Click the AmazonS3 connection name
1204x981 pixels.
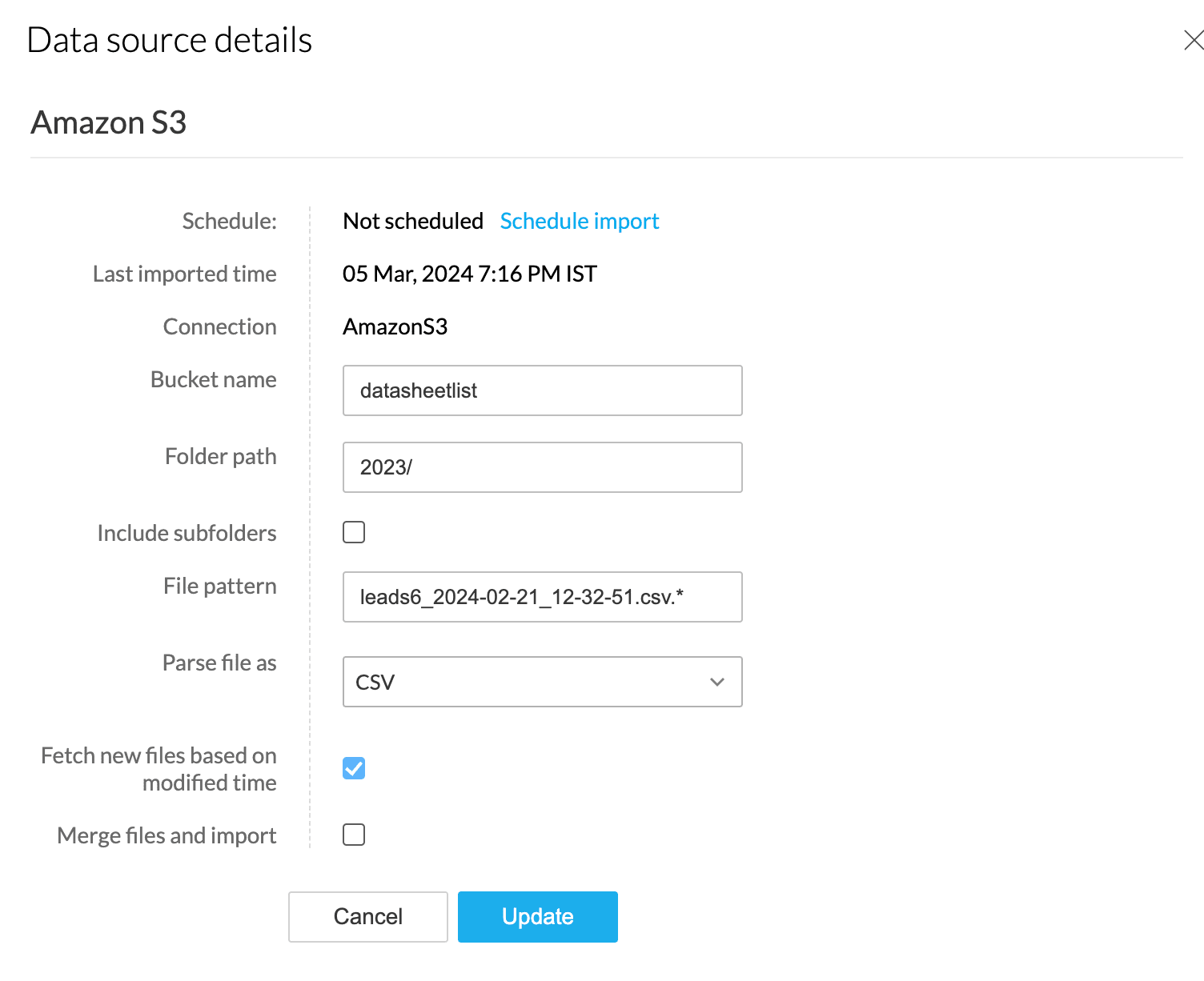[x=395, y=326]
